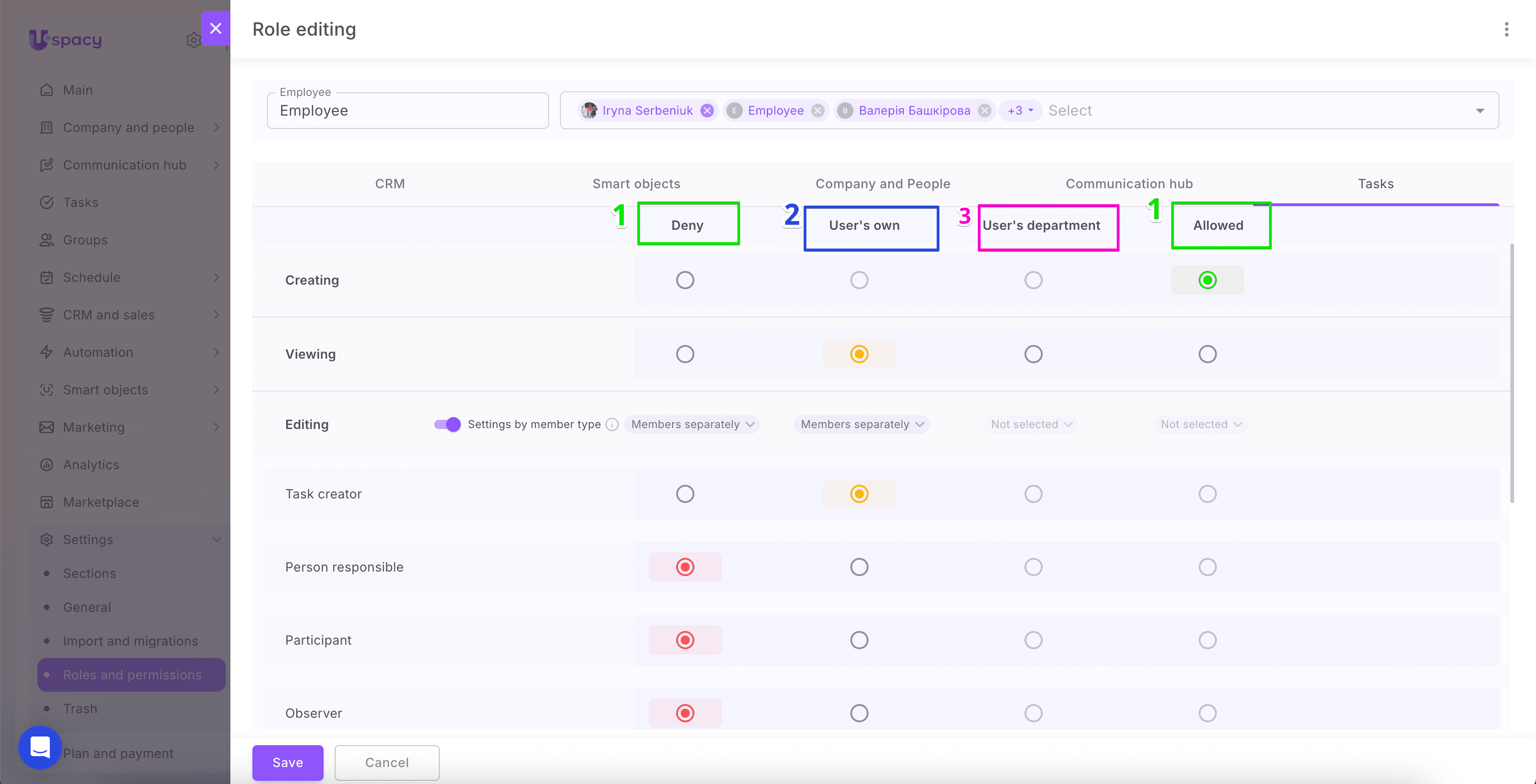Set Task creator to User's department
Viewport: 1536px width, 784px height.
1033,494
